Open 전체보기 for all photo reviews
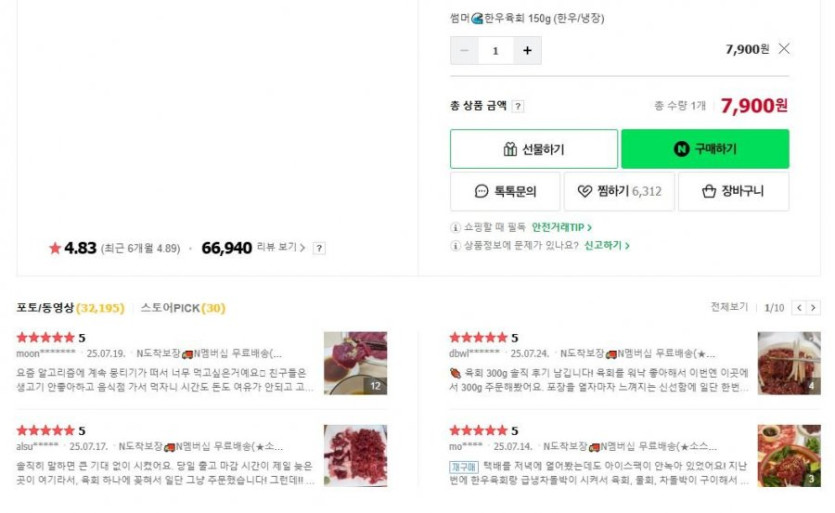The height and width of the screenshot is (513, 835). (729, 307)
